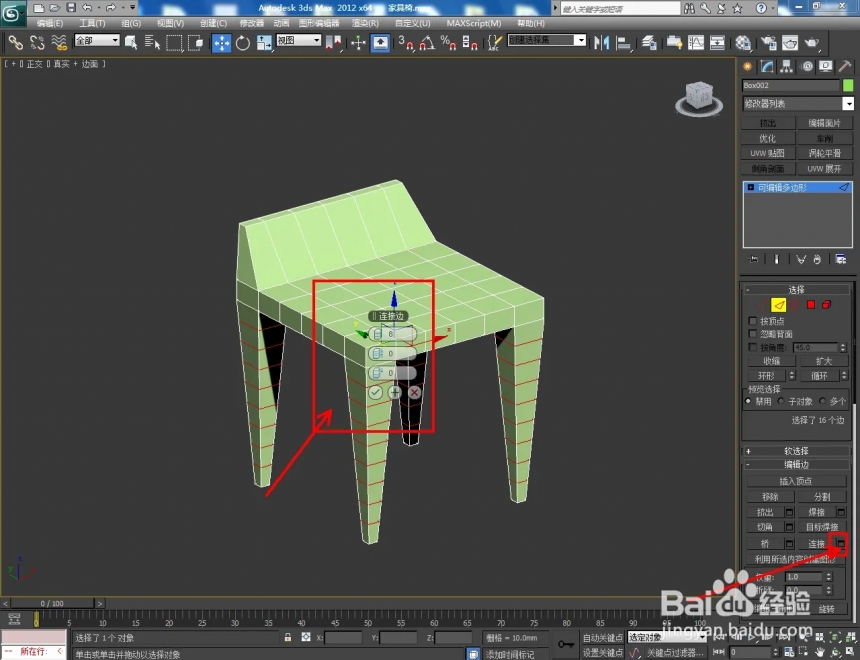
Task: Click the segments value slider in caddy
Action: tap(394, 334)
